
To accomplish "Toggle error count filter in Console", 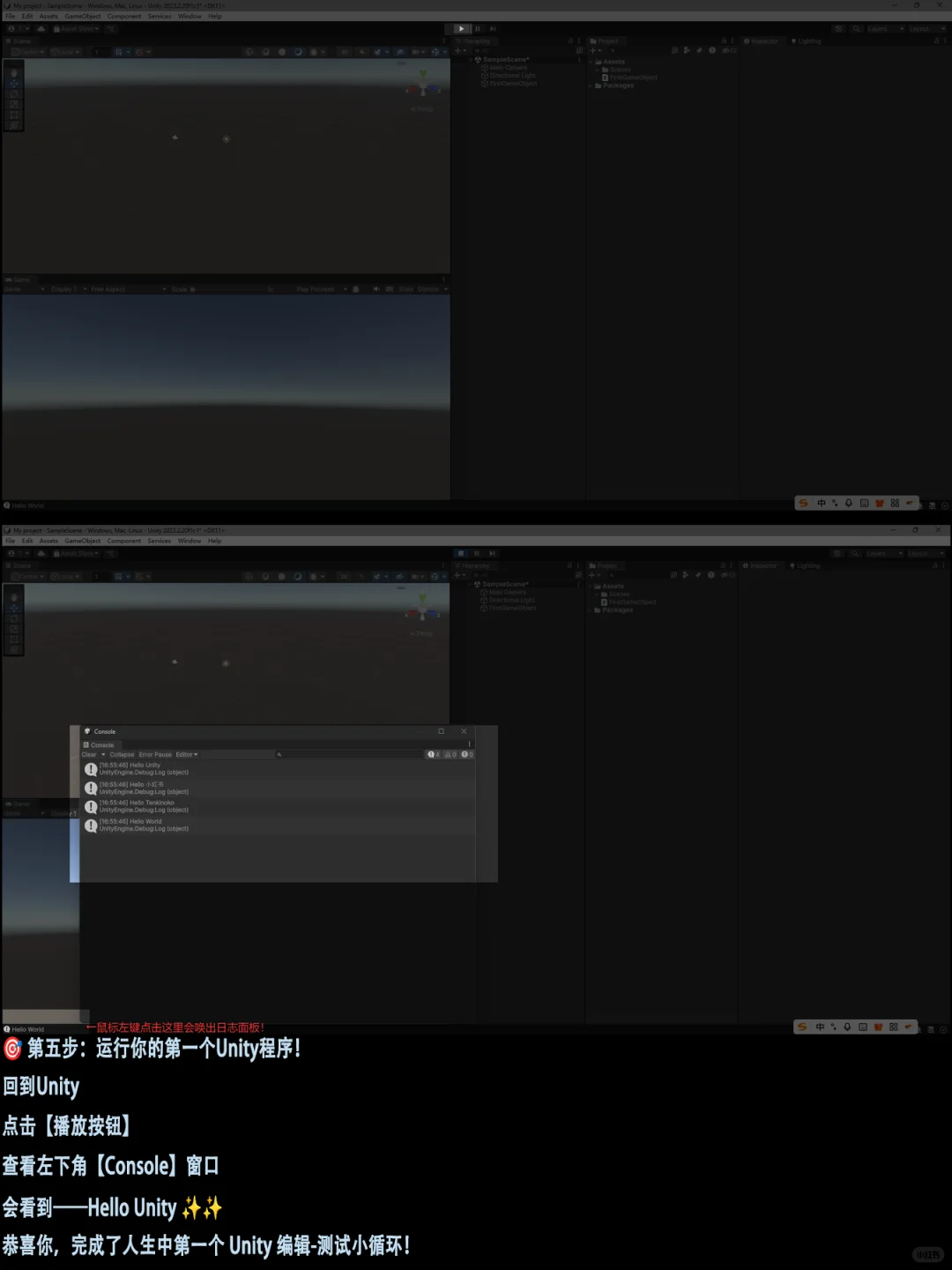I will click(467, 755).
